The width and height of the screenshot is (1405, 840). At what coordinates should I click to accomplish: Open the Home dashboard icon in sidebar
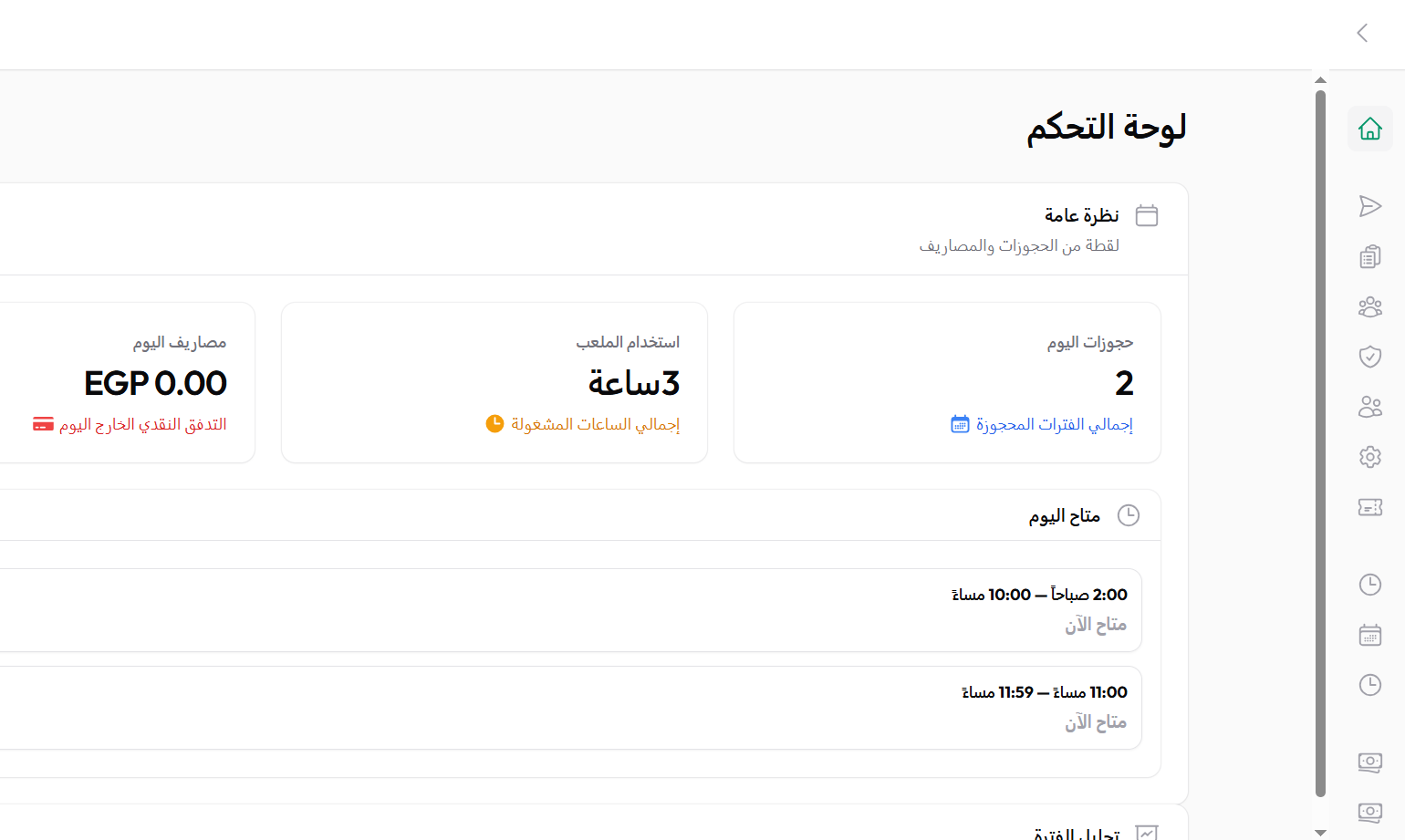(1369, 129)
